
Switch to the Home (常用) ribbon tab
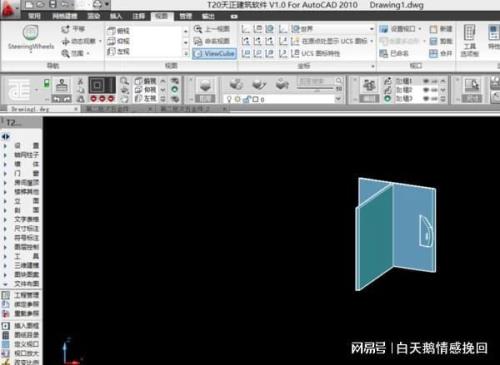tap(34, 16)
